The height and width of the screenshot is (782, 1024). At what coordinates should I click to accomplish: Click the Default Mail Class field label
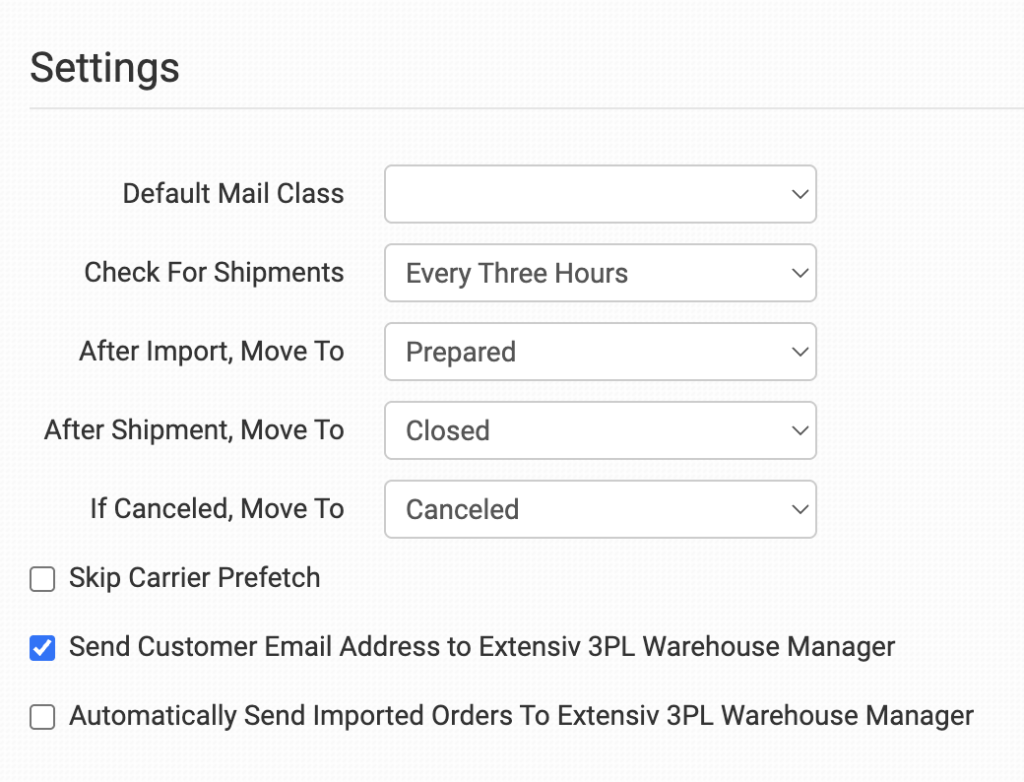(x=233, y=194)
